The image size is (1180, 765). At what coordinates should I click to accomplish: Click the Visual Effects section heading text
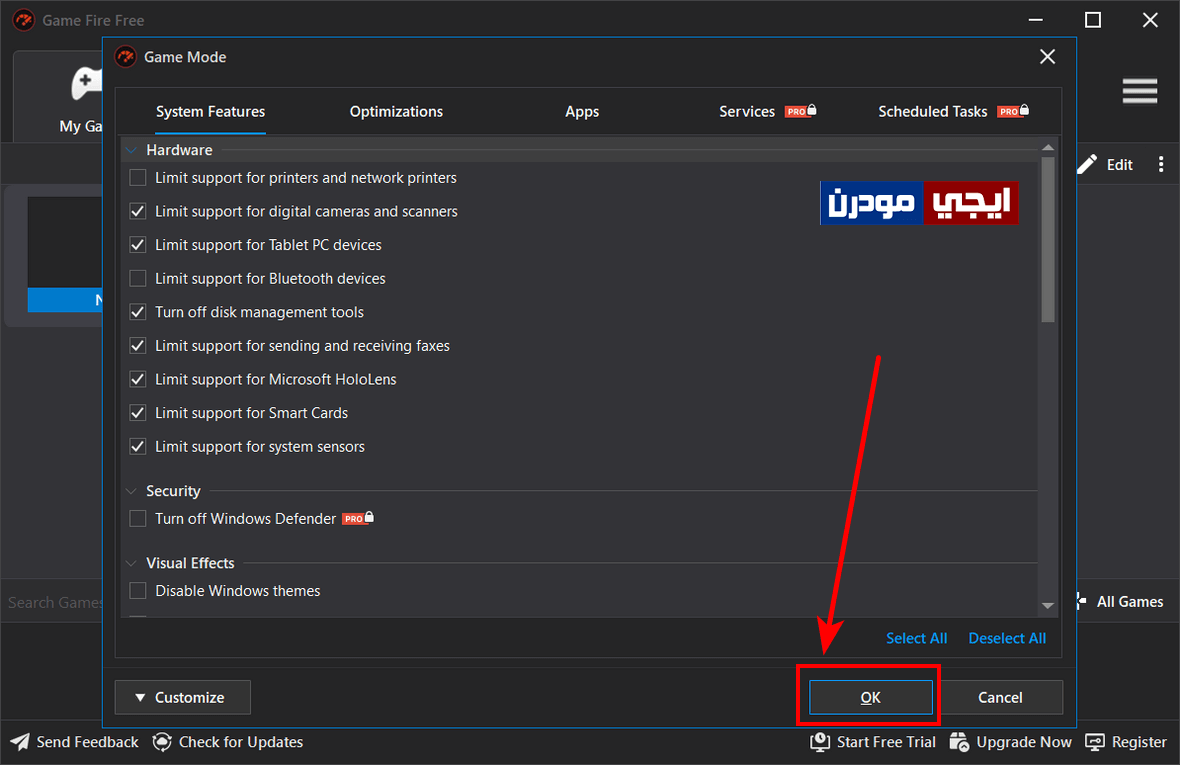pos(190,563)
